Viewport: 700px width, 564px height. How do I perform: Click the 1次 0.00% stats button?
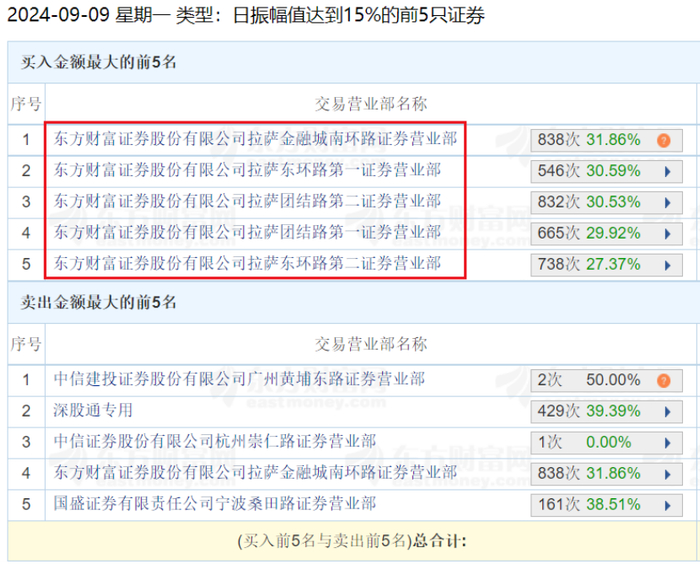(x=606, y=443)
